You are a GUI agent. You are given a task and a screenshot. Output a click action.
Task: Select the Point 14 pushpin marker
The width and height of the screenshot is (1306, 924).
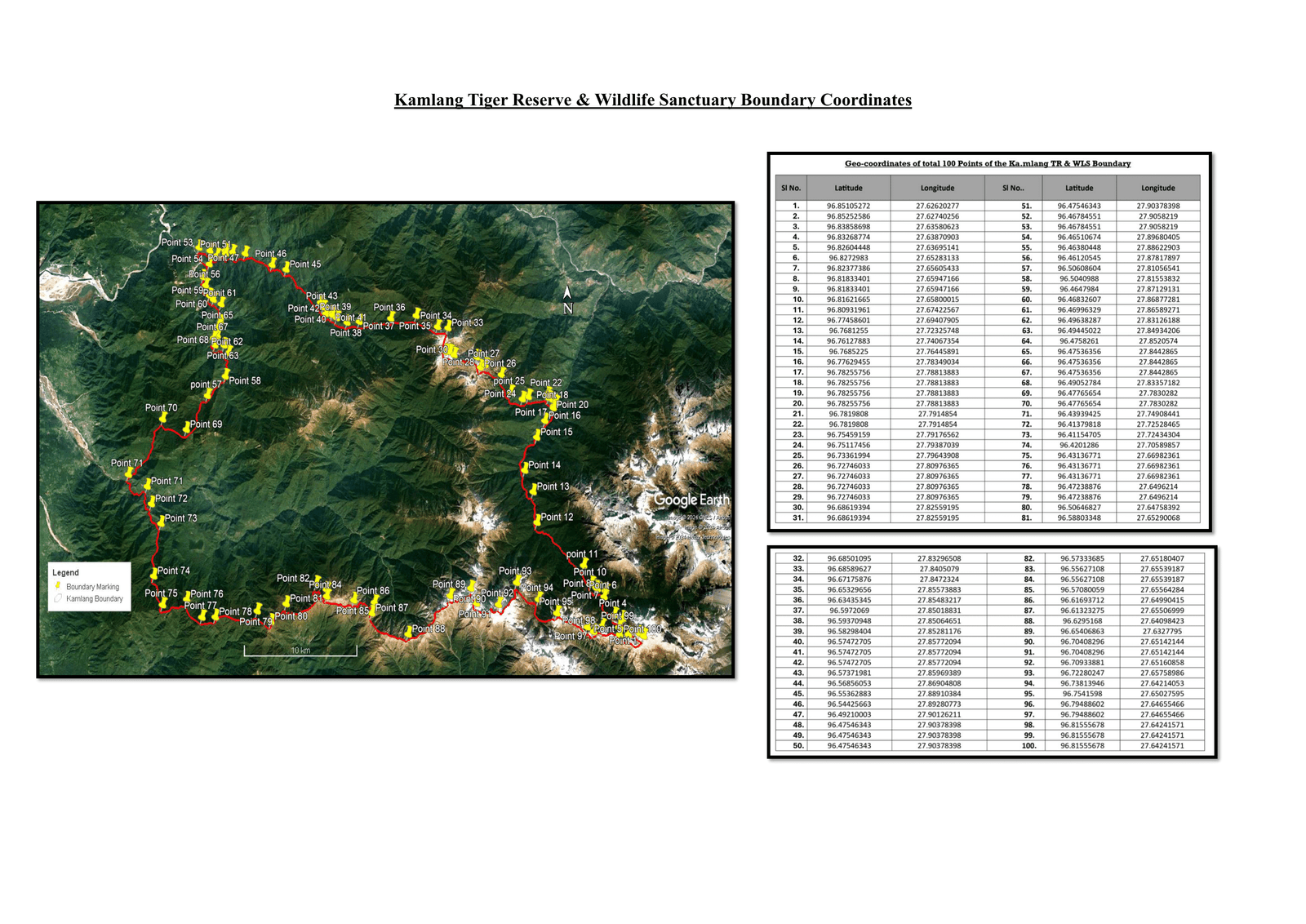click(525, 467)
